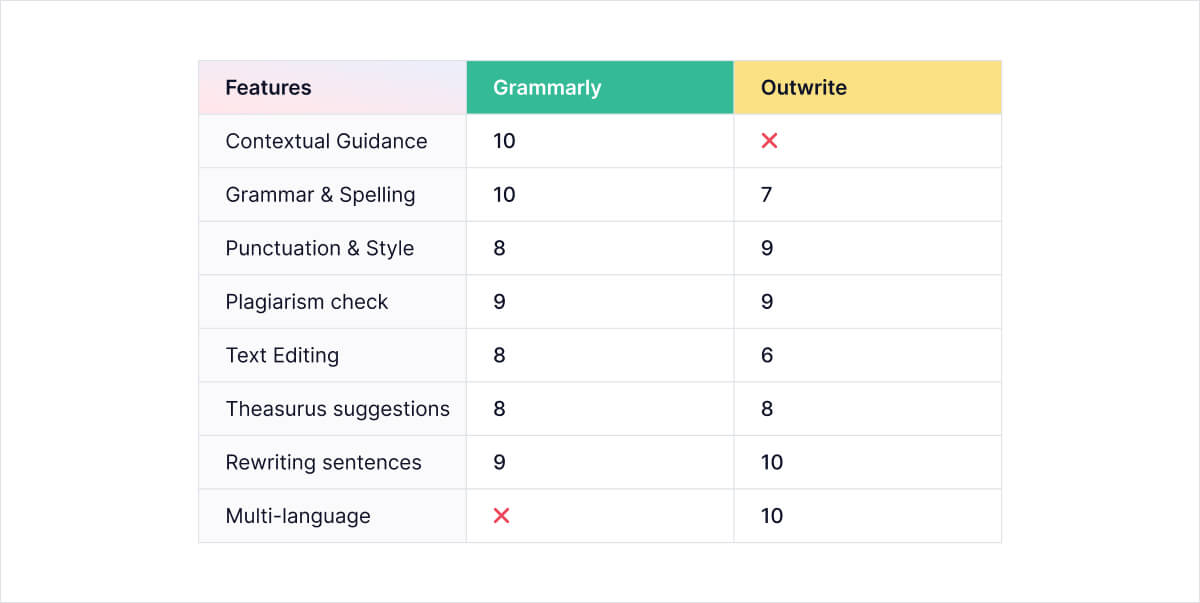Click the Plagiarism check label
This screenshot has height=603, width=1200.
click(x=306, y=302)
